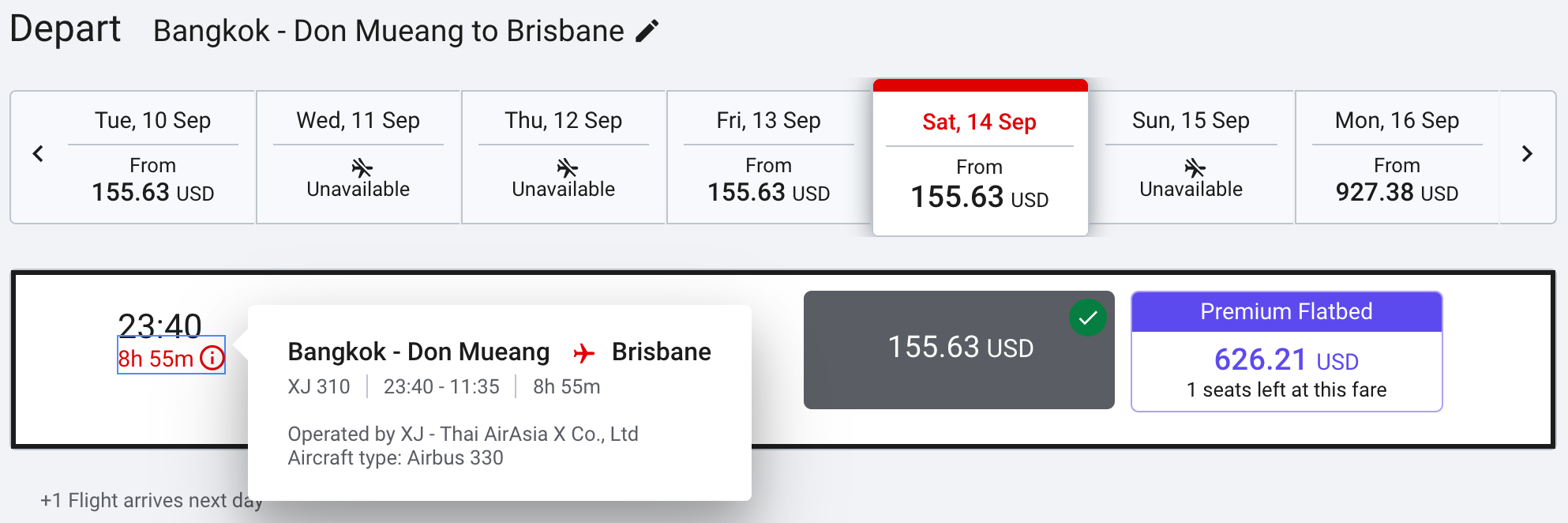Viewport: 1568px width, 523px height.
Task: Select the Mon, 16 Sep date tab
Action: click(1397, 157)
